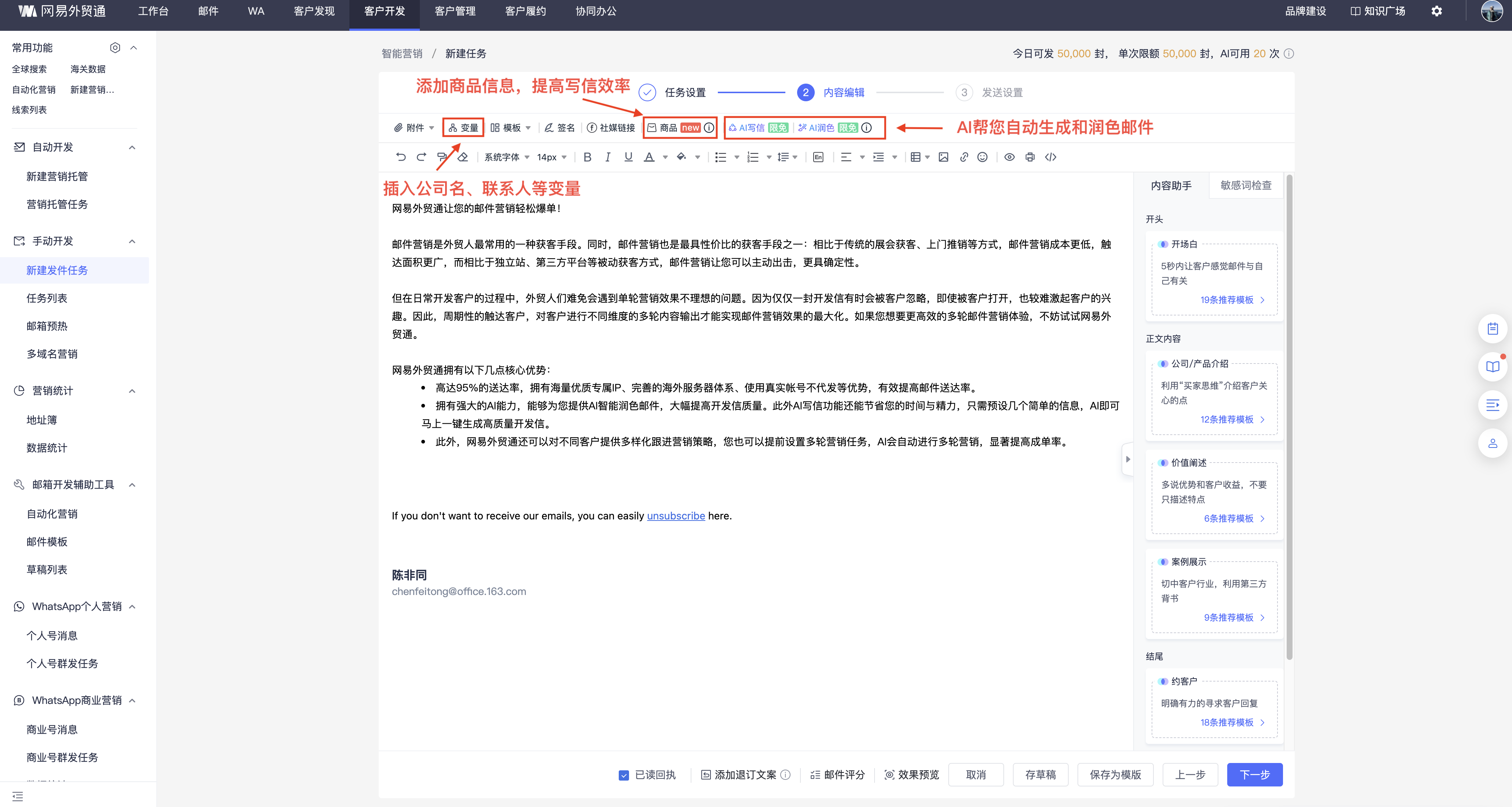Click the info icon beside AI润色

pyautogui.click(x=866, y=128)
